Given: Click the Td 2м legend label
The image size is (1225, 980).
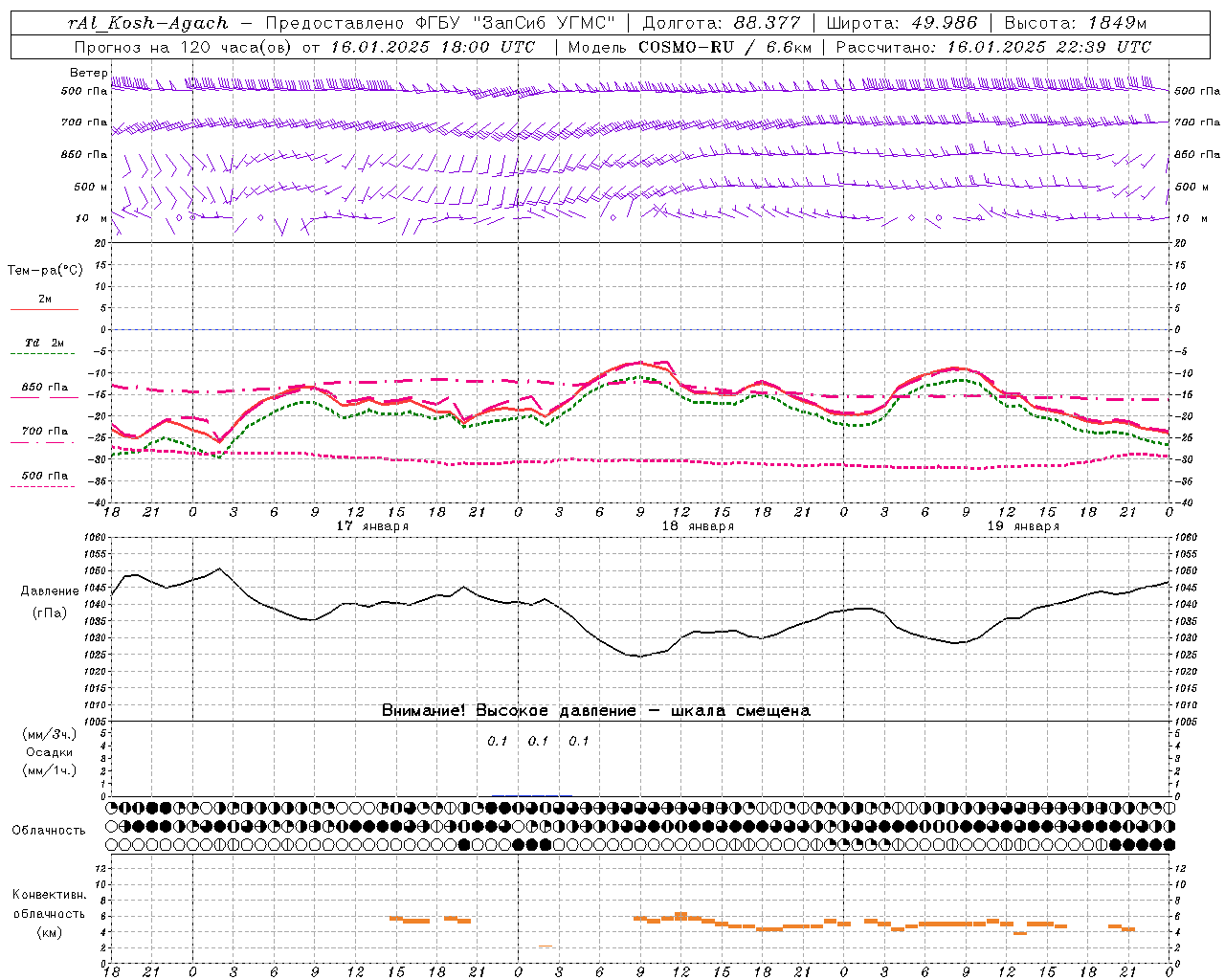Looking at the screenshot, I should click(x=45, y=343).
